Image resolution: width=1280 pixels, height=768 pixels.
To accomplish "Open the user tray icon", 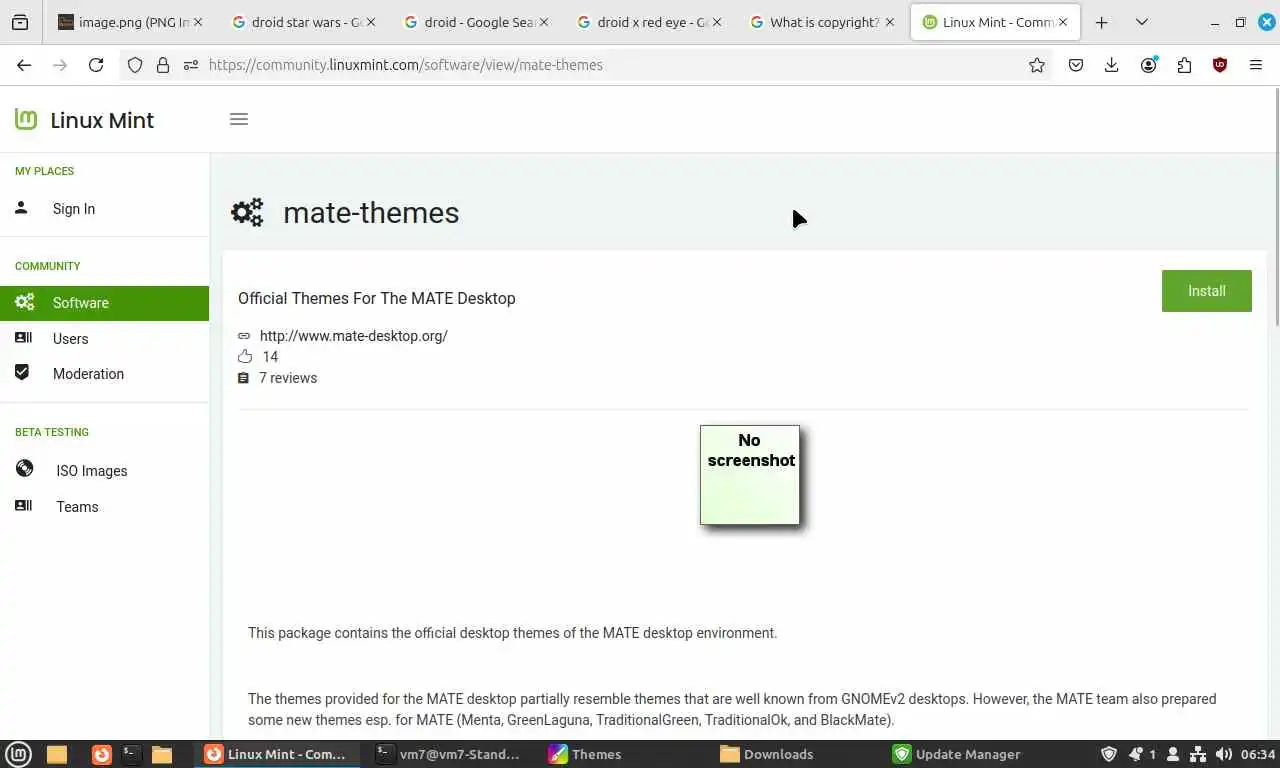I will coord(1173,754).
